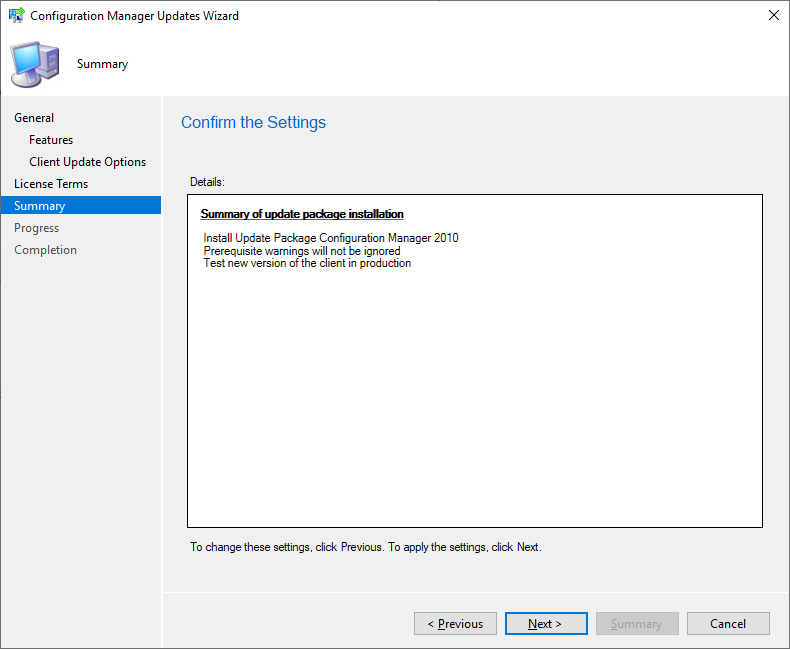Click the Completion step in sidebar
Image resolution: width=790 pixels, height=649 pixels.
(45, 250)
